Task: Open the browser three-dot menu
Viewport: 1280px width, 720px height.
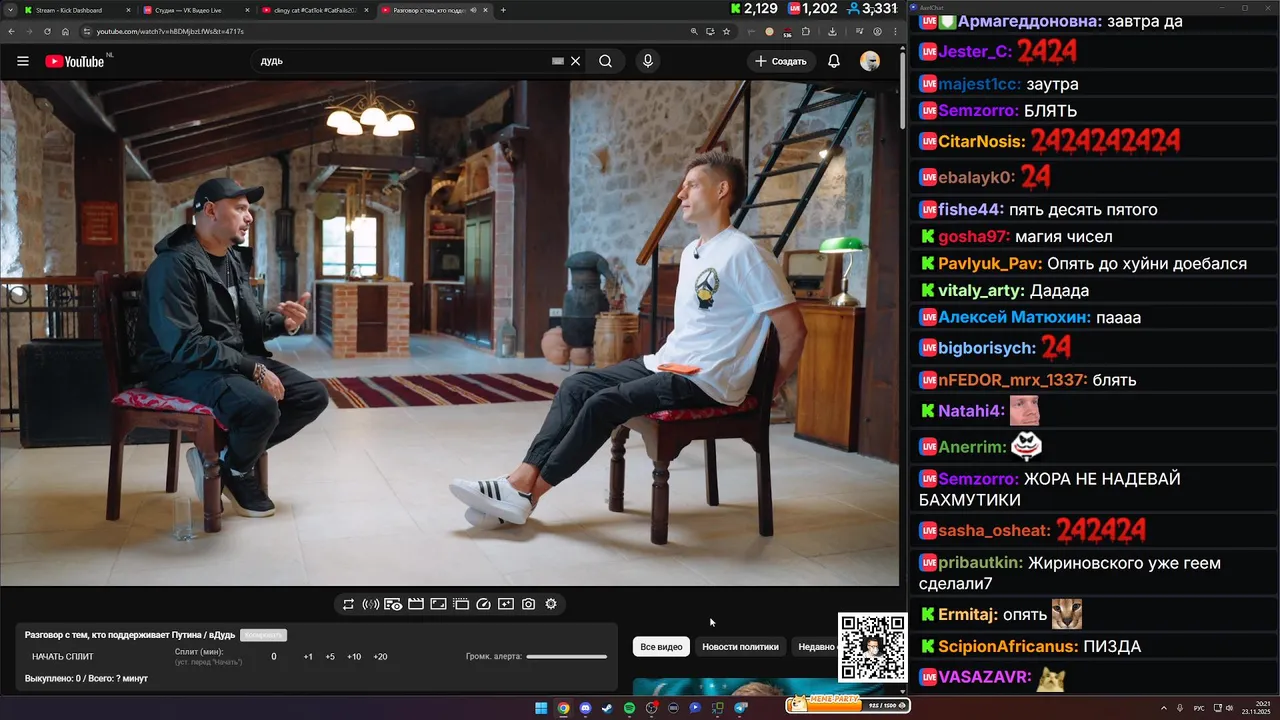Action: (893, 31)
